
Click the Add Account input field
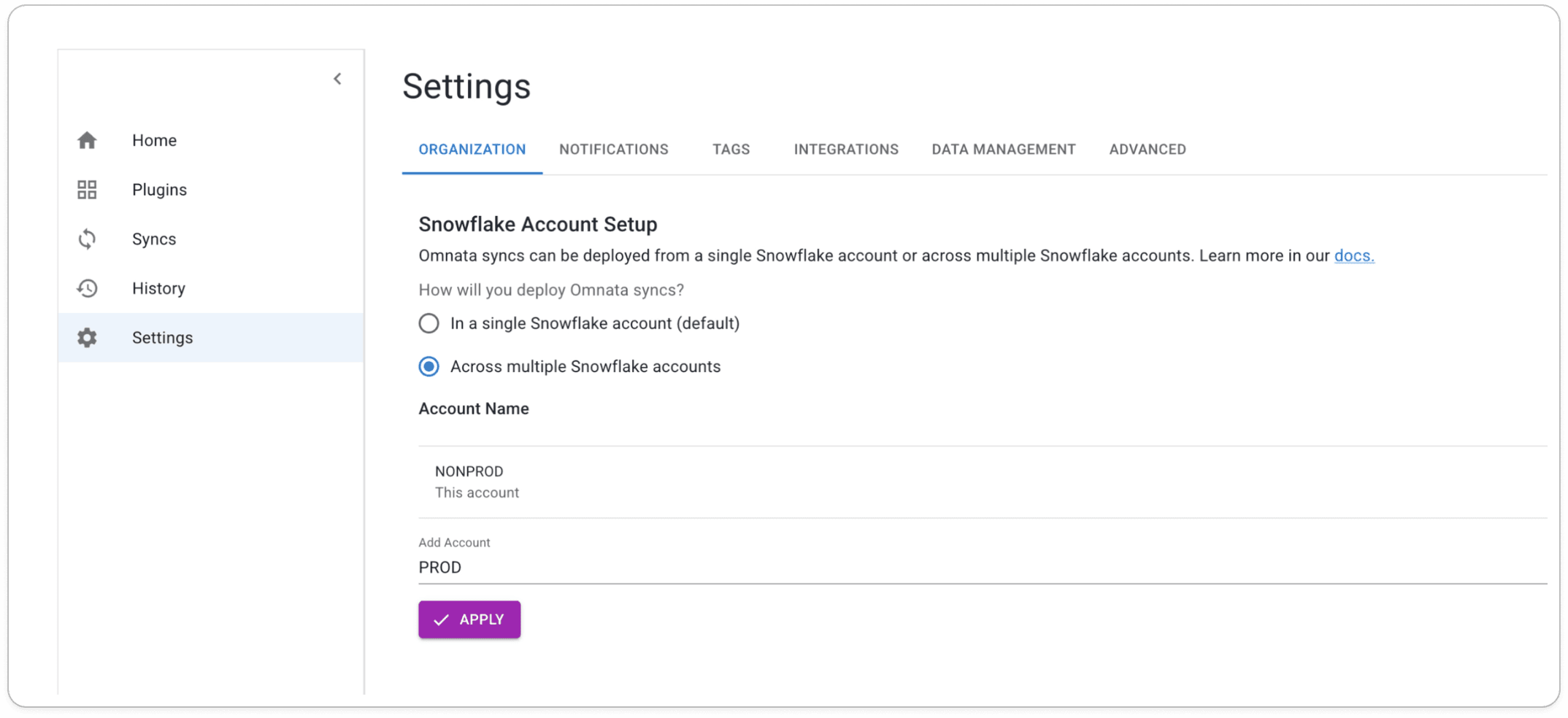point(983,568)
